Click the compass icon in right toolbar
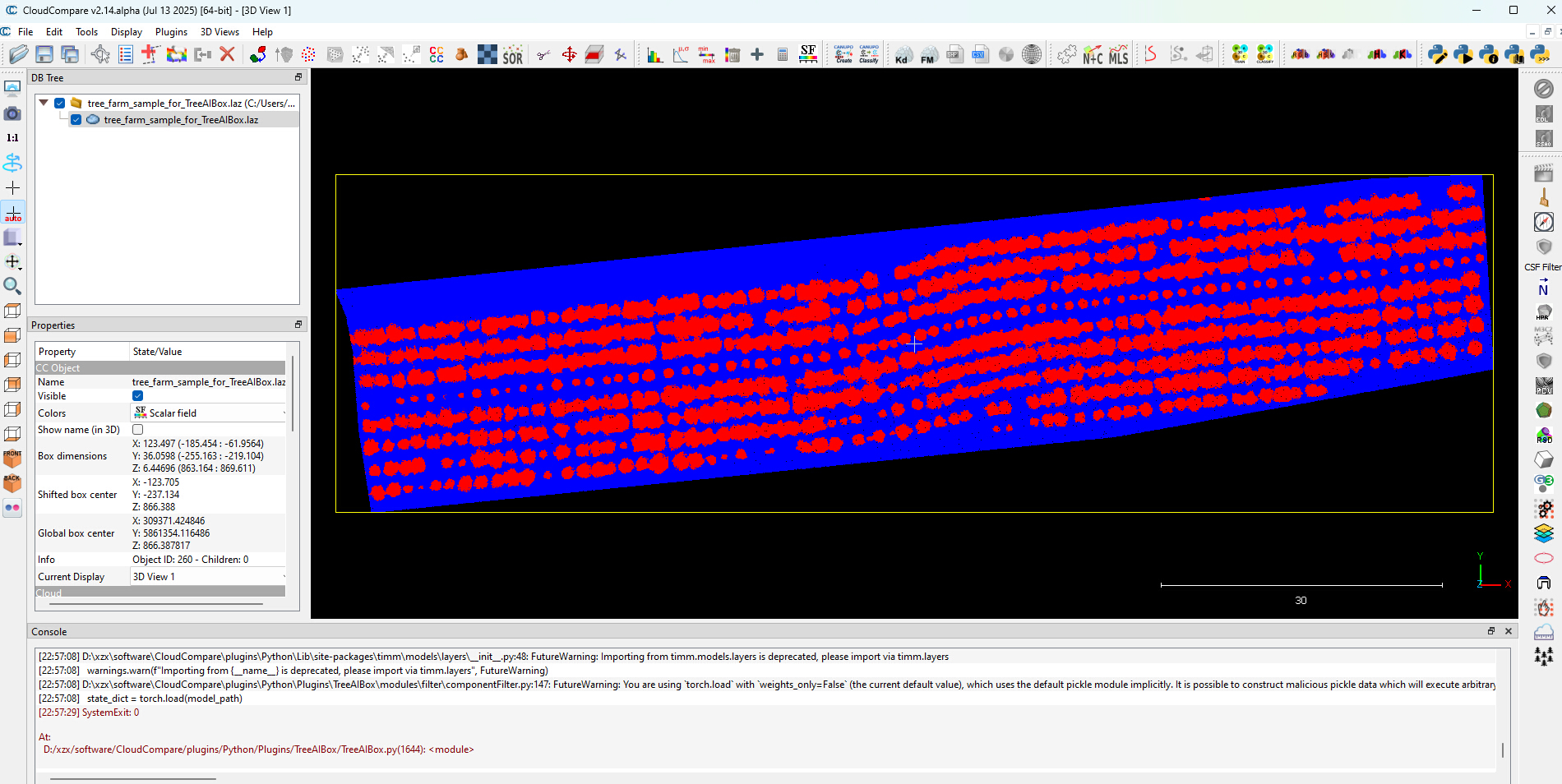Viewport: 1562px width, 784px height. tap(1544, 222)
